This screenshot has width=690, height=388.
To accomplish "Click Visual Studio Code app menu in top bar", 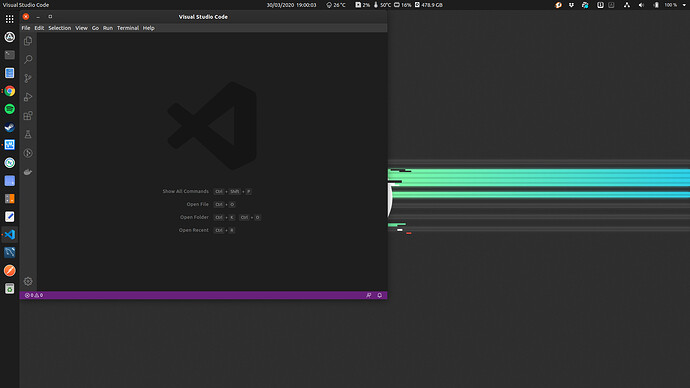I will point(26,5).
